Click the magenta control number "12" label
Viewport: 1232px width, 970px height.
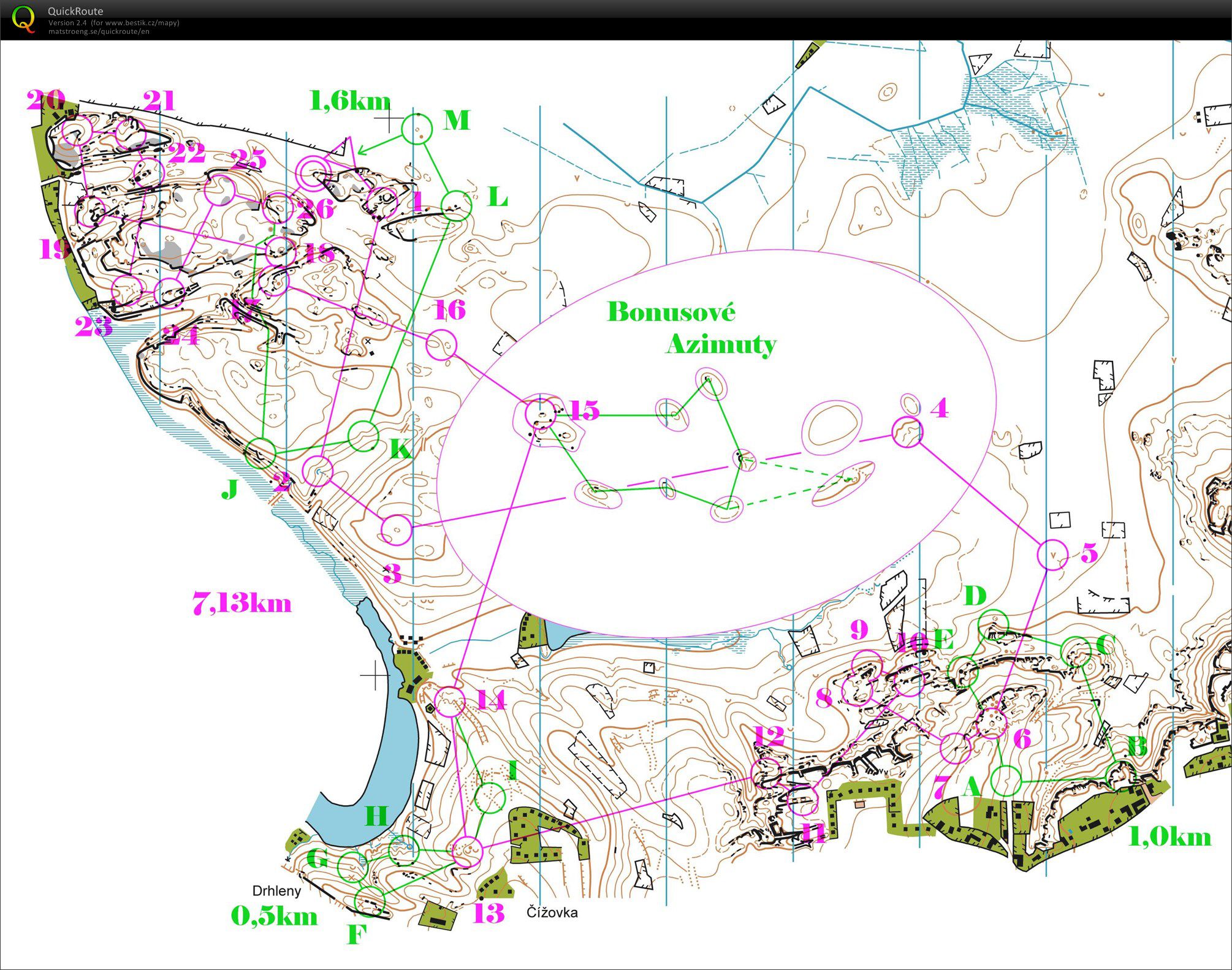coord(769,736)
